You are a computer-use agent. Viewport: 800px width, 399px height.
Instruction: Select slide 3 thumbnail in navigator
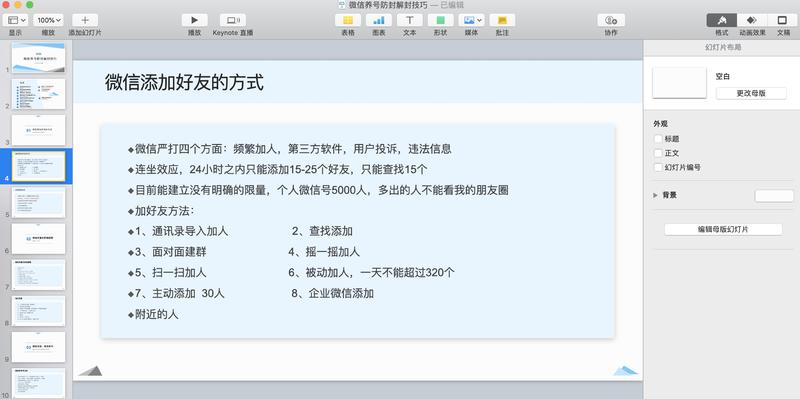tap(38, 130)
